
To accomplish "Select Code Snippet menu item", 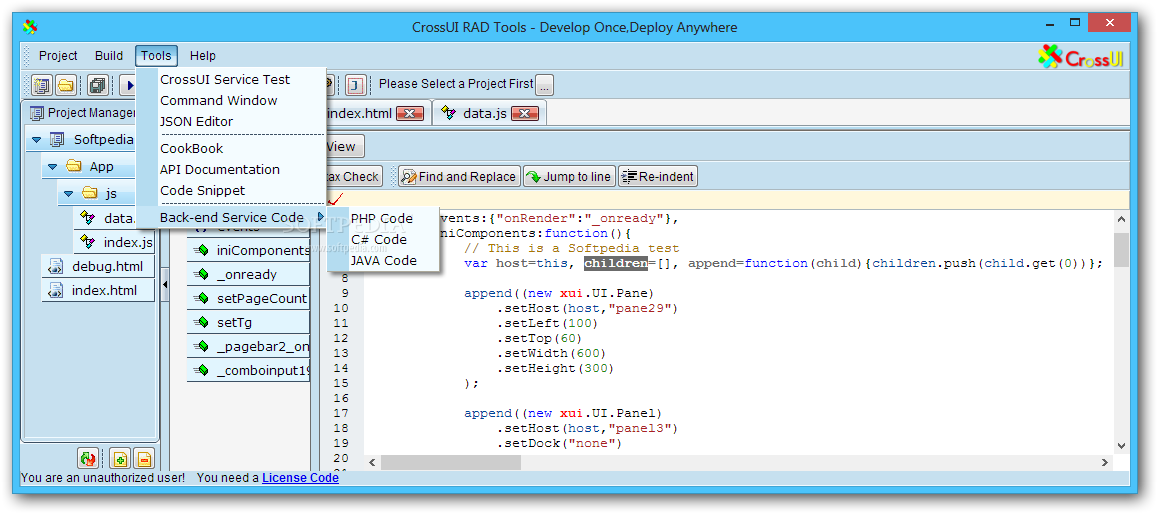I will (x=203, y=191).
